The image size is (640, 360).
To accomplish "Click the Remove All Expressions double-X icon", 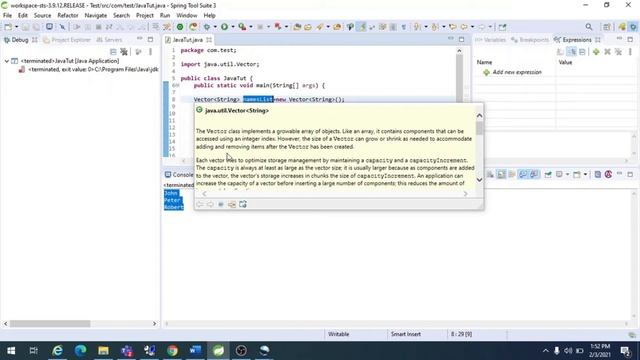I will [618, 52].
